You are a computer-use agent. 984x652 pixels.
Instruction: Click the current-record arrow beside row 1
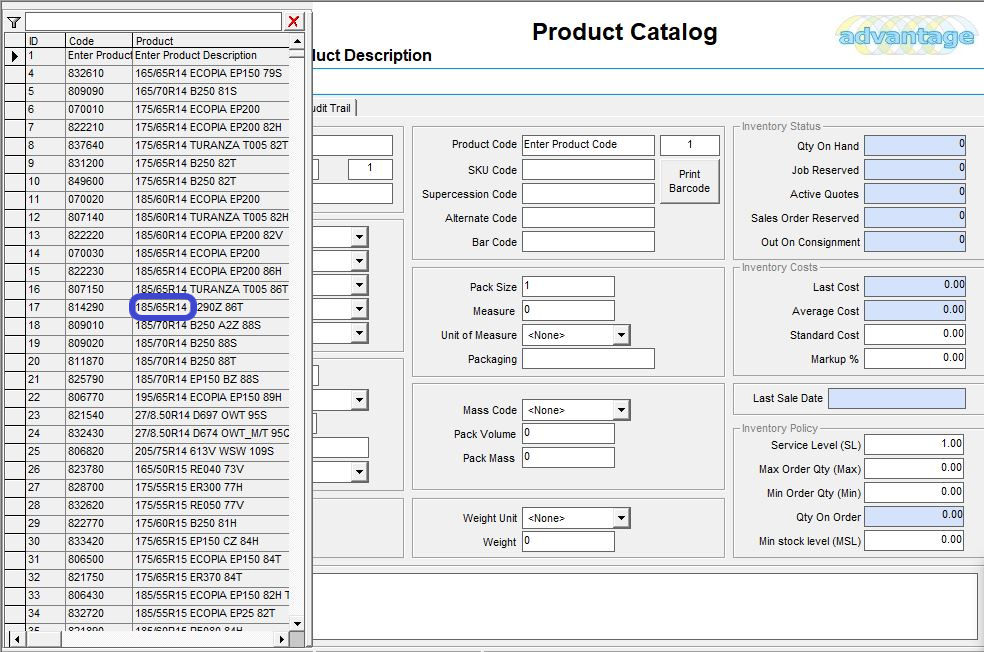tap(14, 56)
